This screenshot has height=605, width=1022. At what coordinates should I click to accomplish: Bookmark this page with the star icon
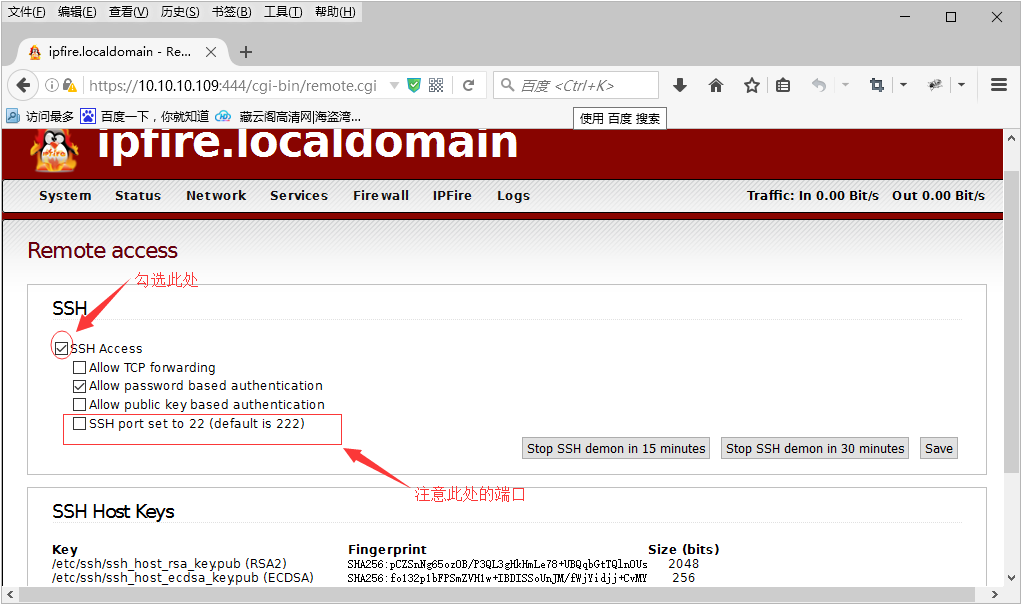coord(752,85)
